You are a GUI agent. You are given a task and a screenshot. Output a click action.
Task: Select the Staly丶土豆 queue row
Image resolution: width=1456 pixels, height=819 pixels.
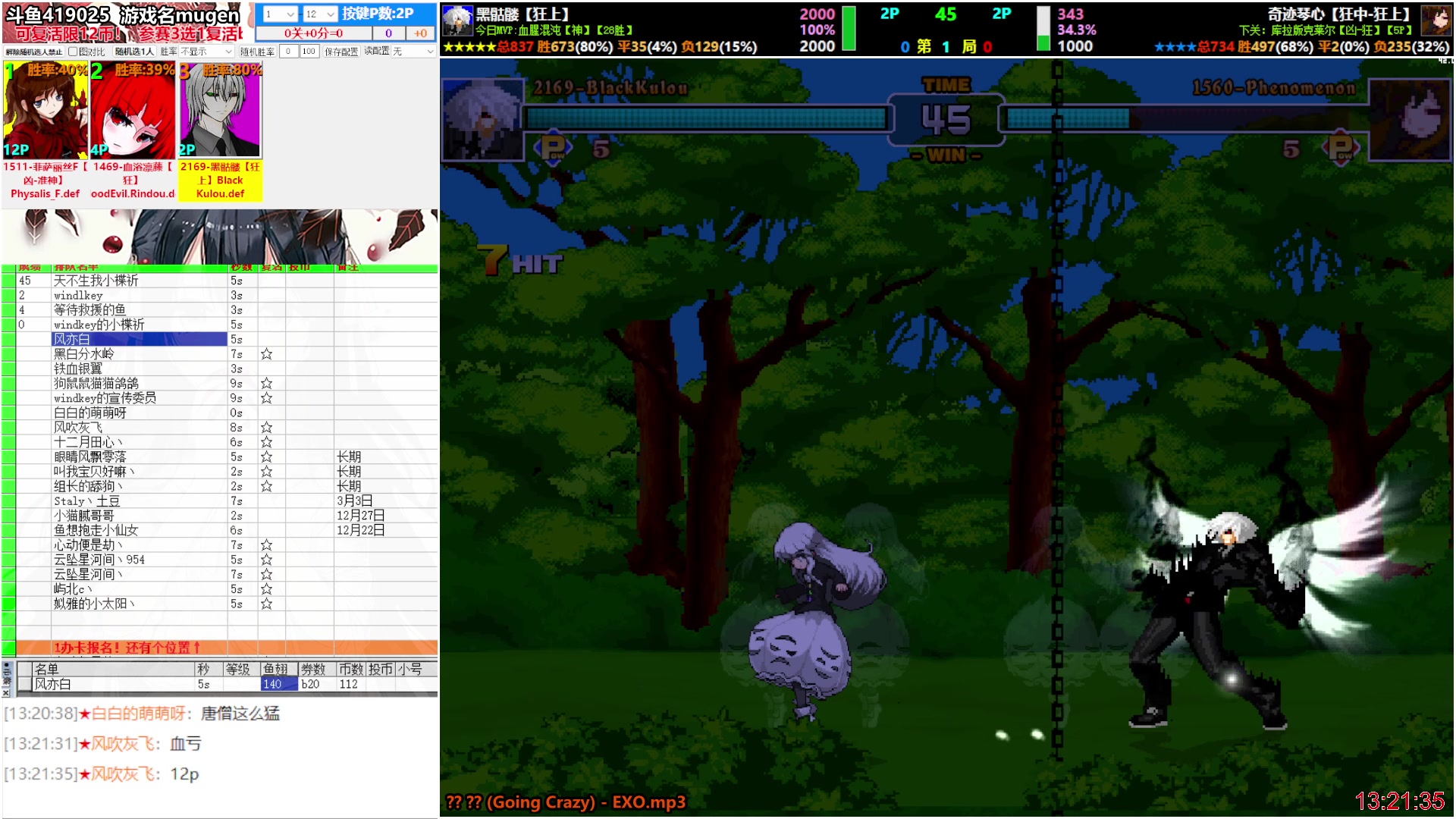coord(140,501)
